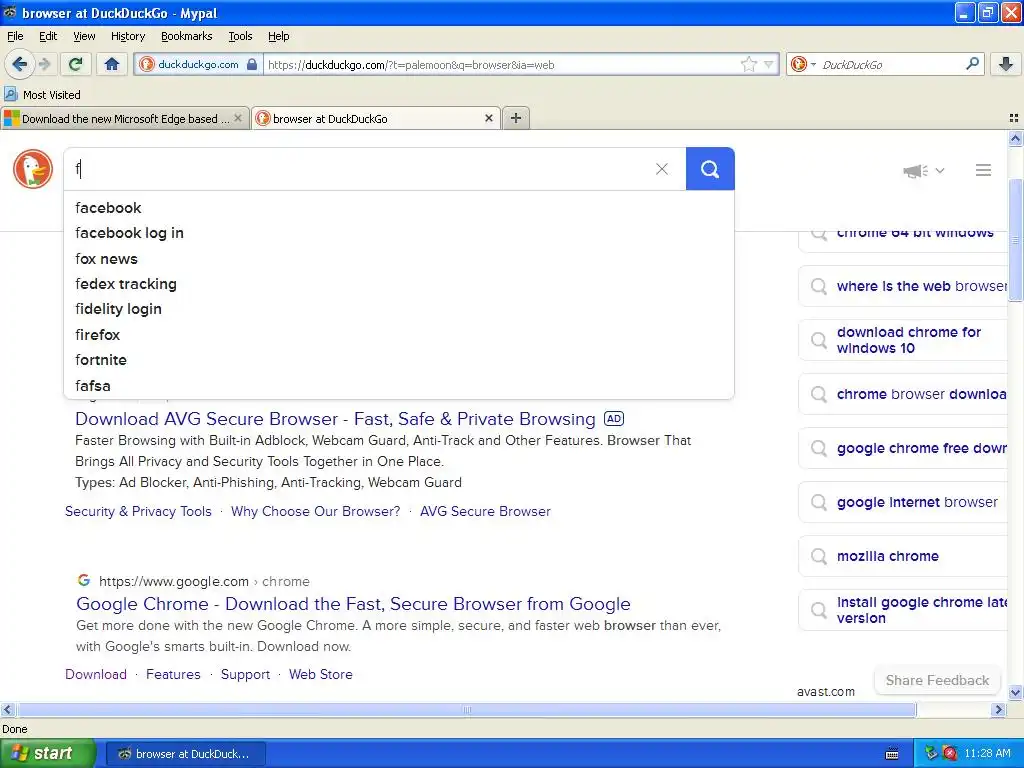
Task: Open the History menu
Action: tap(127, 36)
